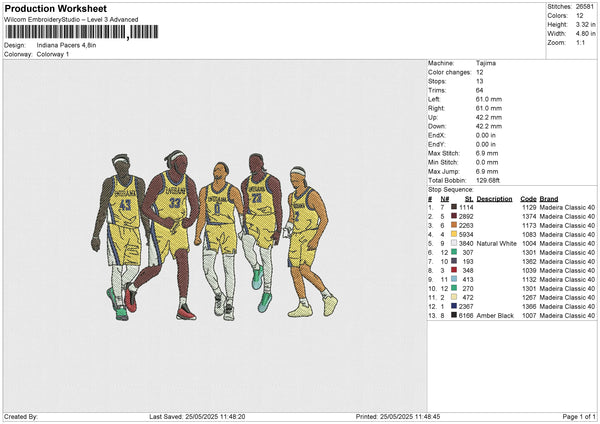The image size is (600, 424).
Task: Click the Up value '42.2 mm'
Action: click(x=489, y=117)
